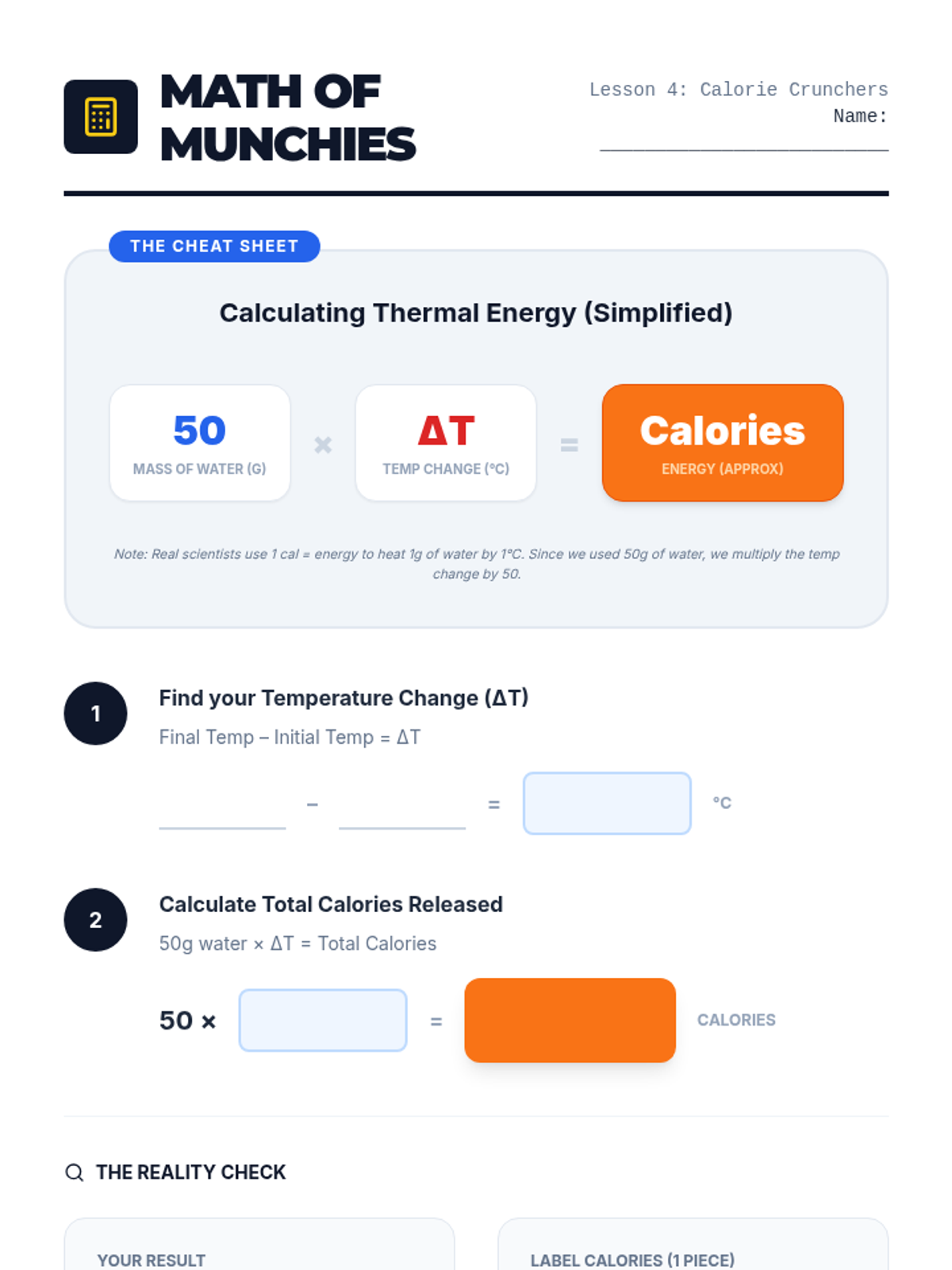Click the step 1 number circle

tap(95, 714)
